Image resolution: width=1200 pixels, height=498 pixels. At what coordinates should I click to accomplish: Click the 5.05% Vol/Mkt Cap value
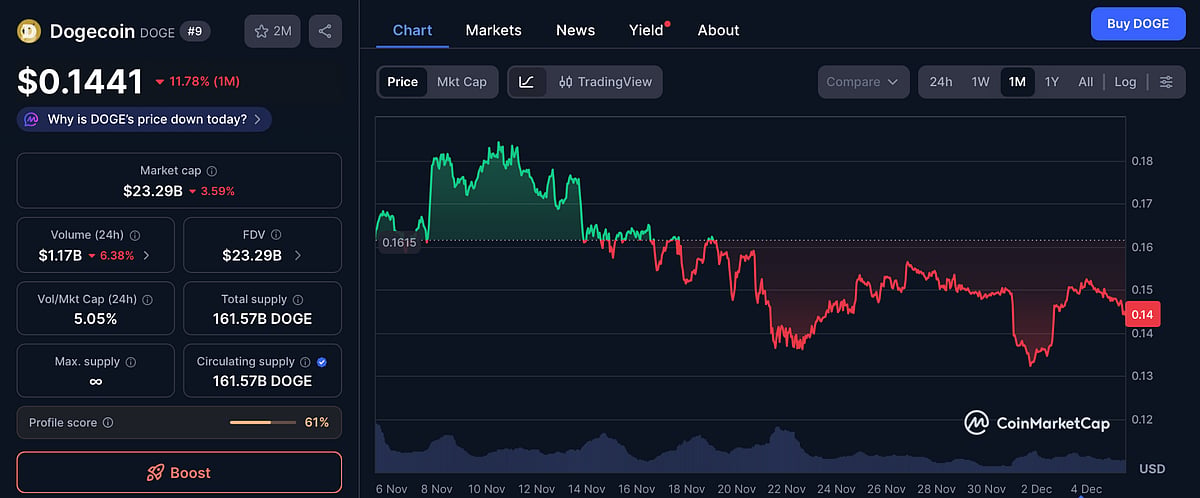(96, 319)
